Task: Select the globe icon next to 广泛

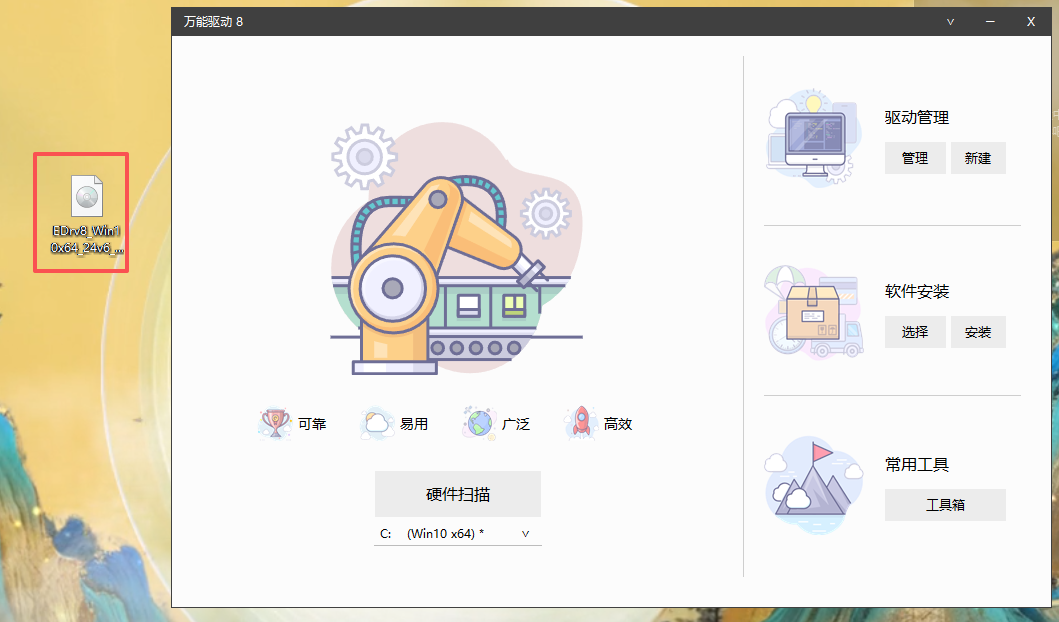Action: [478, 422]
